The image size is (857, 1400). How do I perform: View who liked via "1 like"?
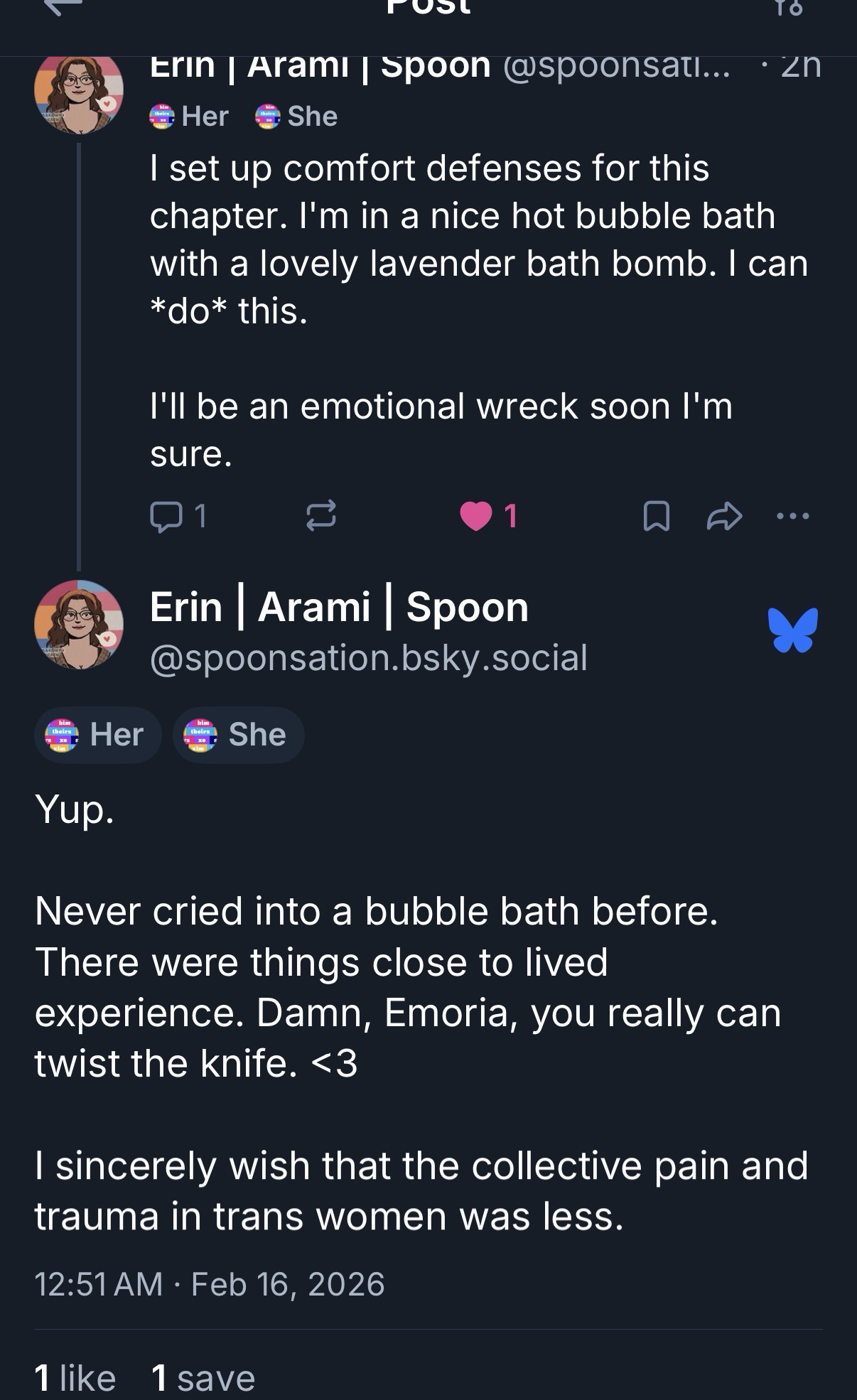tap(75, 1378)
